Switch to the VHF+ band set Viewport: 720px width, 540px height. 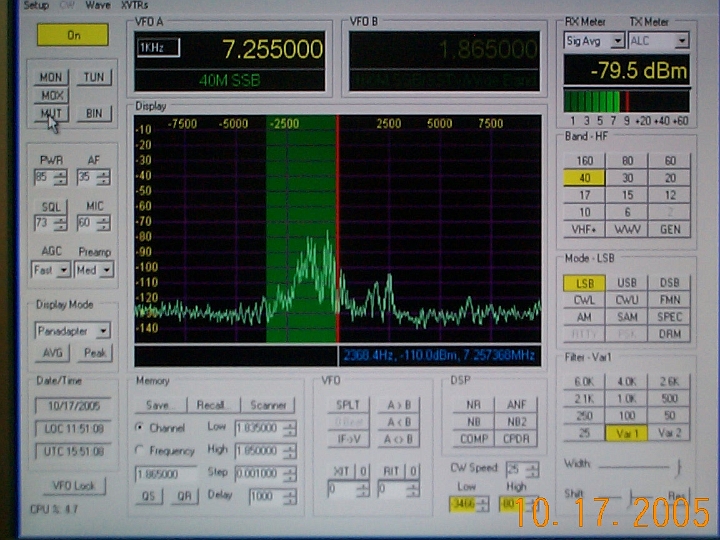585,229
